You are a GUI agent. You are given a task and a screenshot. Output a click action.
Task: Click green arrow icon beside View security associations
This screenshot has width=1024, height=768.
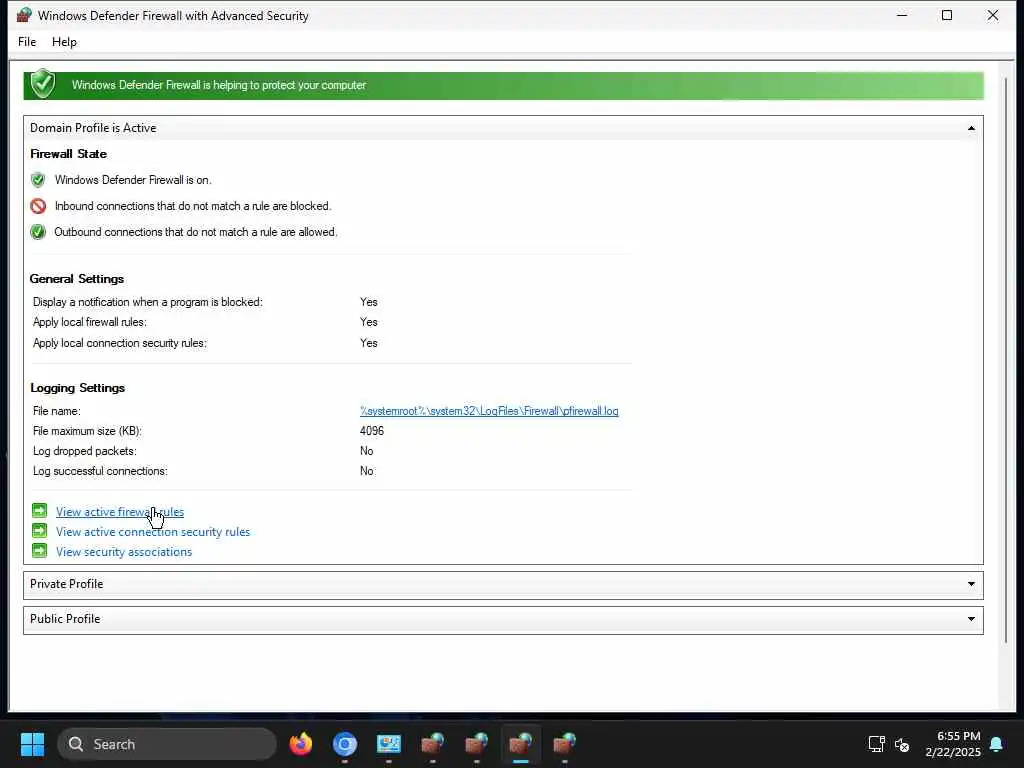pyautogui.click(x=39, y=551)
